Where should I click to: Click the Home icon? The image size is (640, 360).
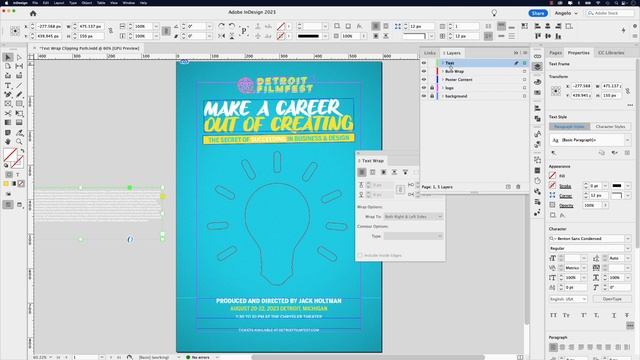click(33, 13)
